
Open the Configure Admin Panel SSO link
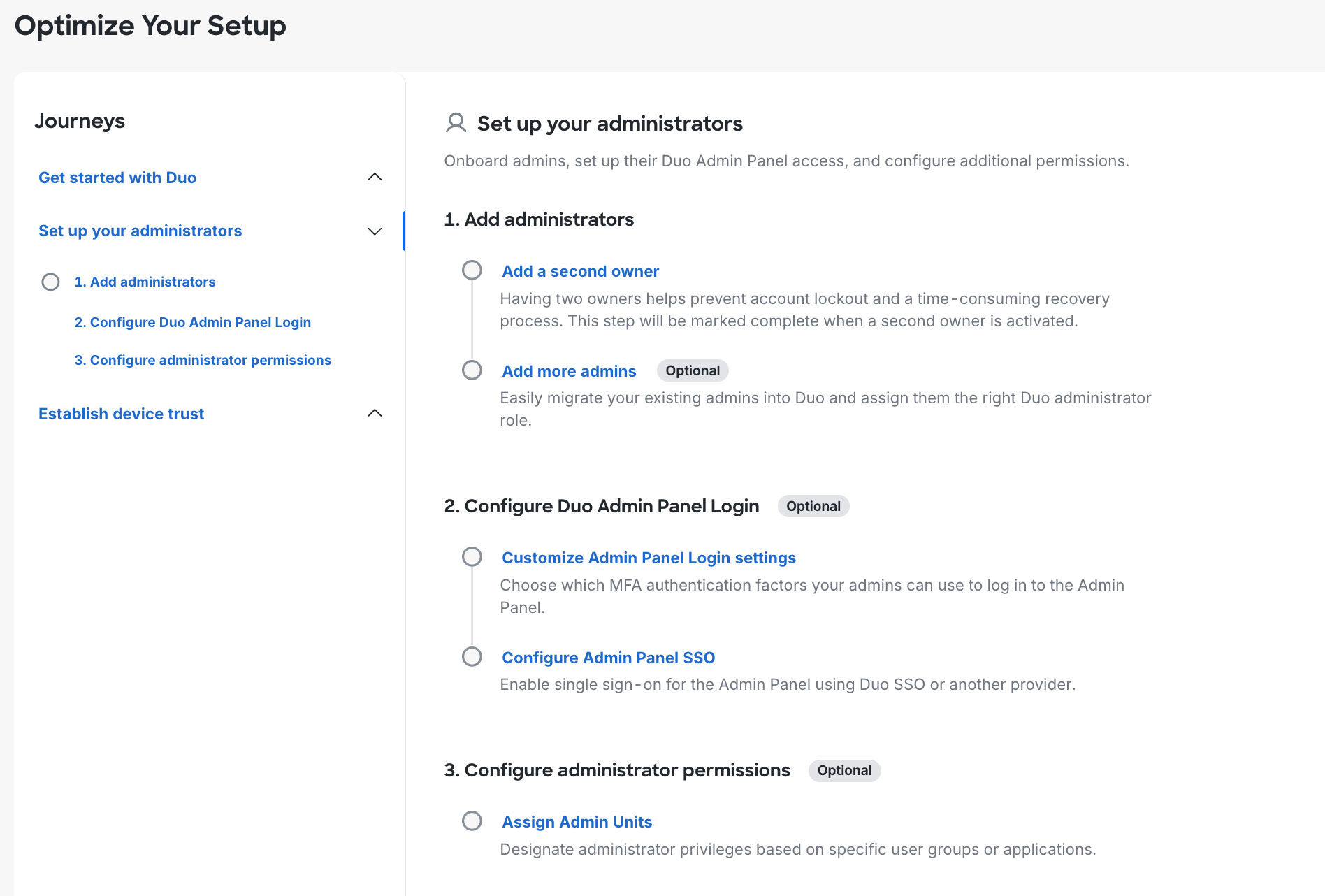point(608,658)
